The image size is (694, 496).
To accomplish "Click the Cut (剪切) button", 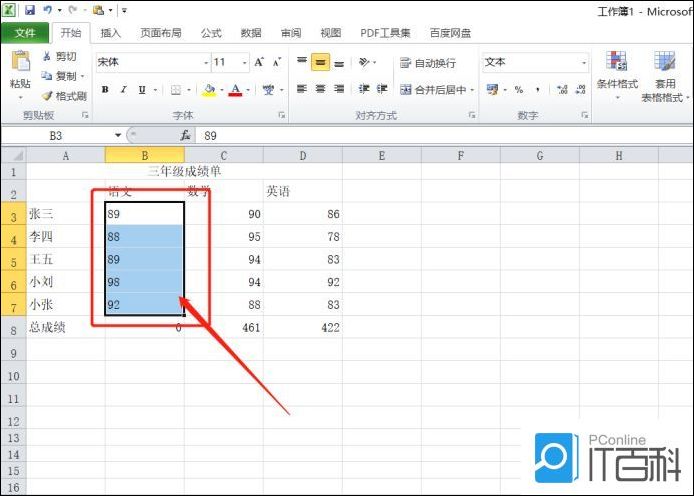I will pyautogui.click(x=59, y=56).
